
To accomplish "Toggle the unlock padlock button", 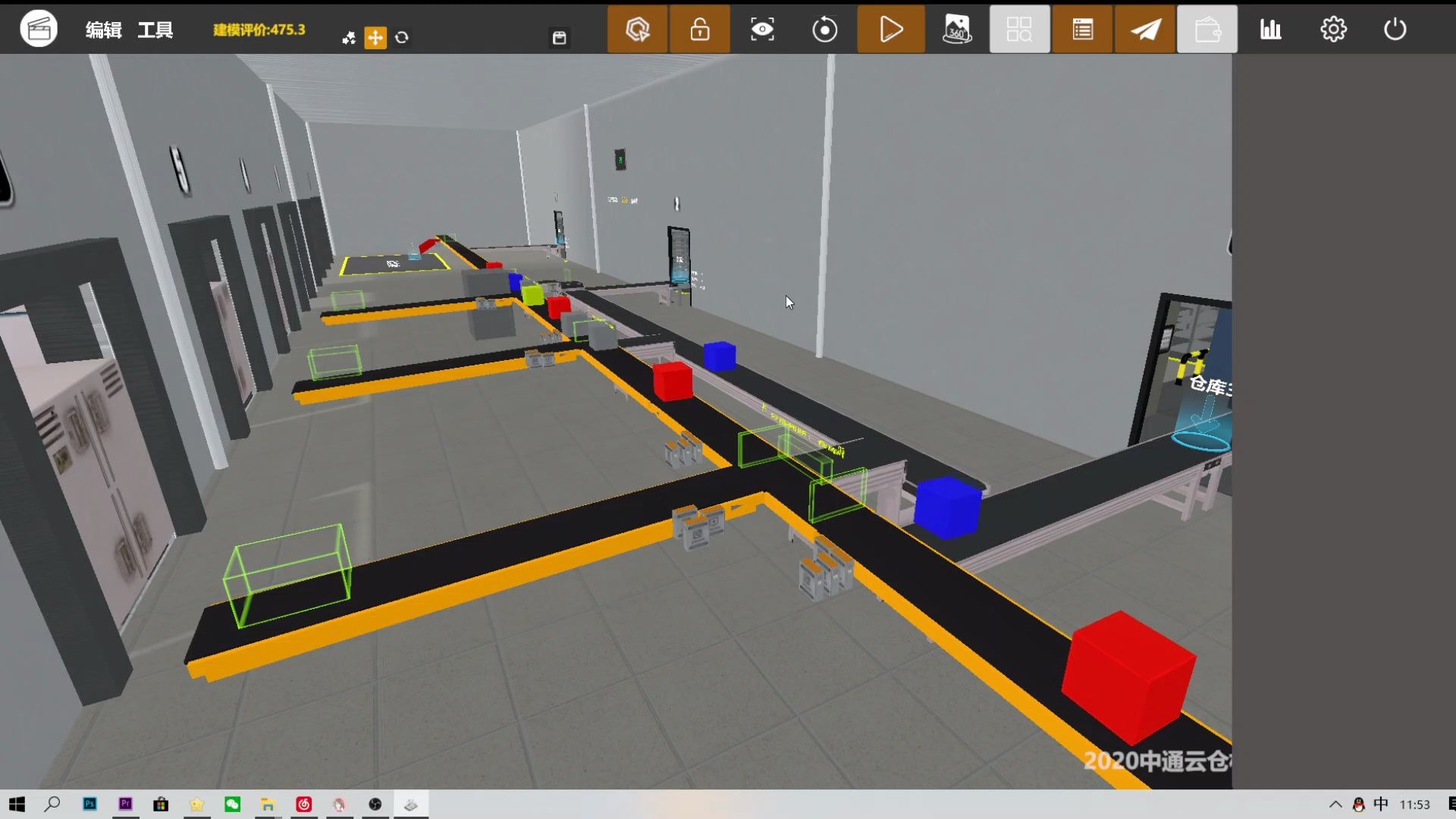I will click(700, 30).
